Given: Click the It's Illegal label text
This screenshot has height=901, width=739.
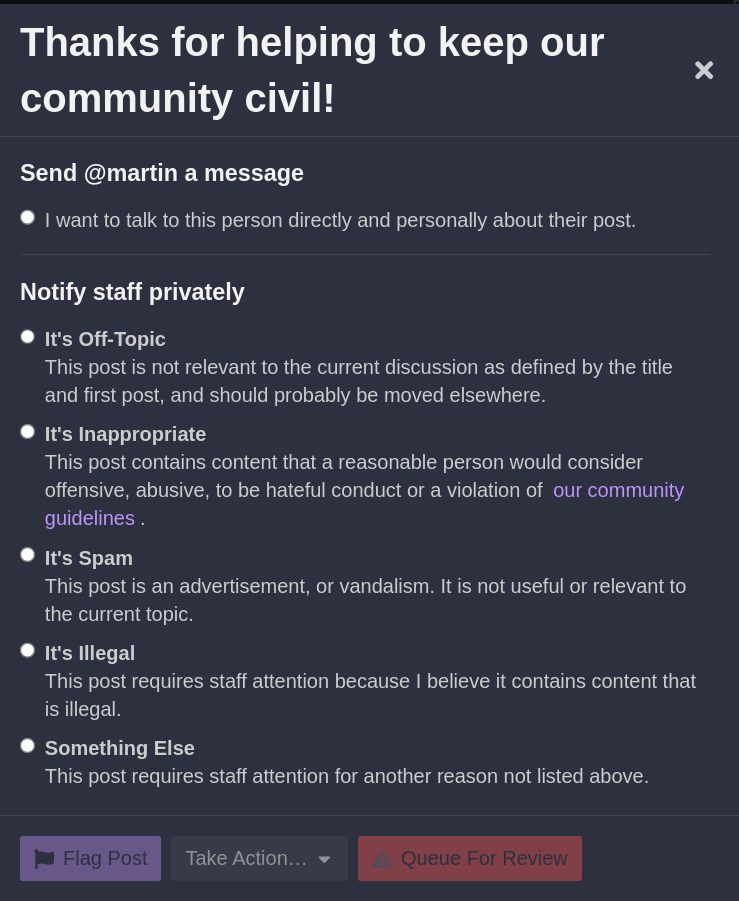Looking at the screenshot, I should [x=90, y=653].
